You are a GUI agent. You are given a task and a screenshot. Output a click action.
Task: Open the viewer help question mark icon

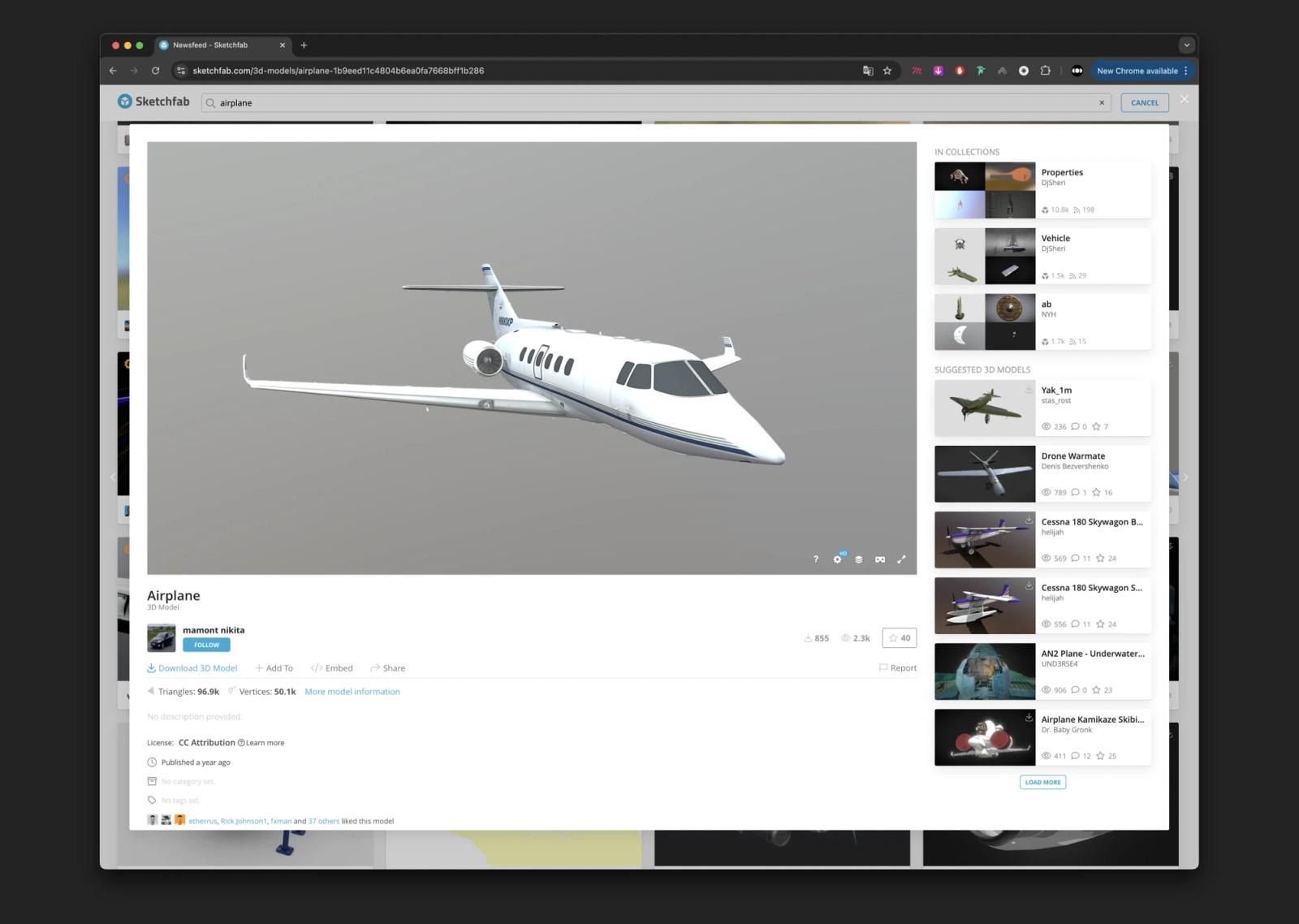click(x=816, y=559)
